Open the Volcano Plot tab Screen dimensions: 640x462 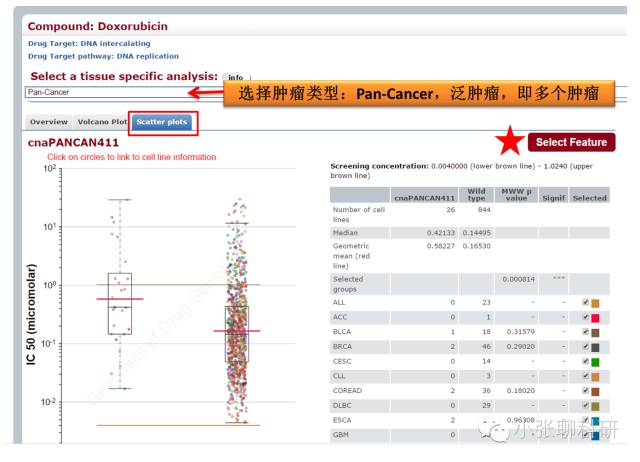tap(102, 122)
